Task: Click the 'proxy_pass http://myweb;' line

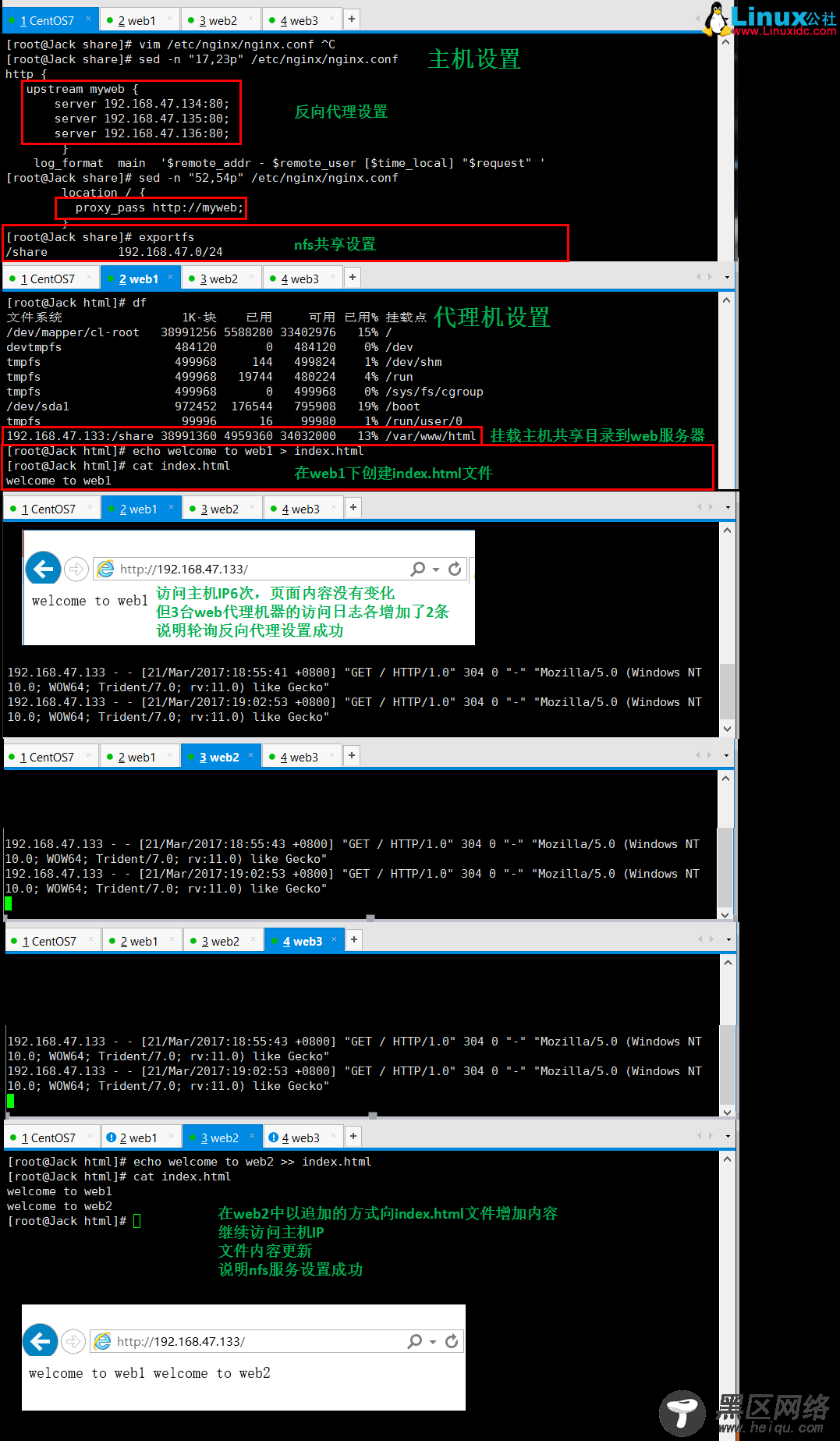Action: [x=159, y=208]
